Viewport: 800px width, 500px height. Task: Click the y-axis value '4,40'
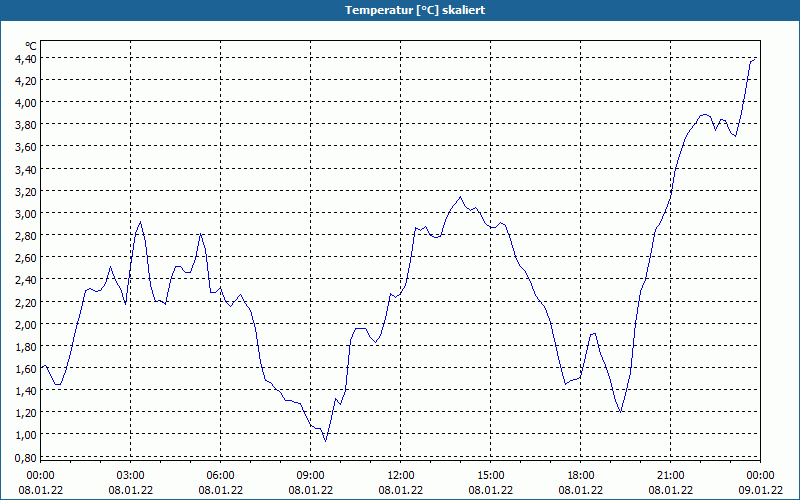click(x=26, y=59)
